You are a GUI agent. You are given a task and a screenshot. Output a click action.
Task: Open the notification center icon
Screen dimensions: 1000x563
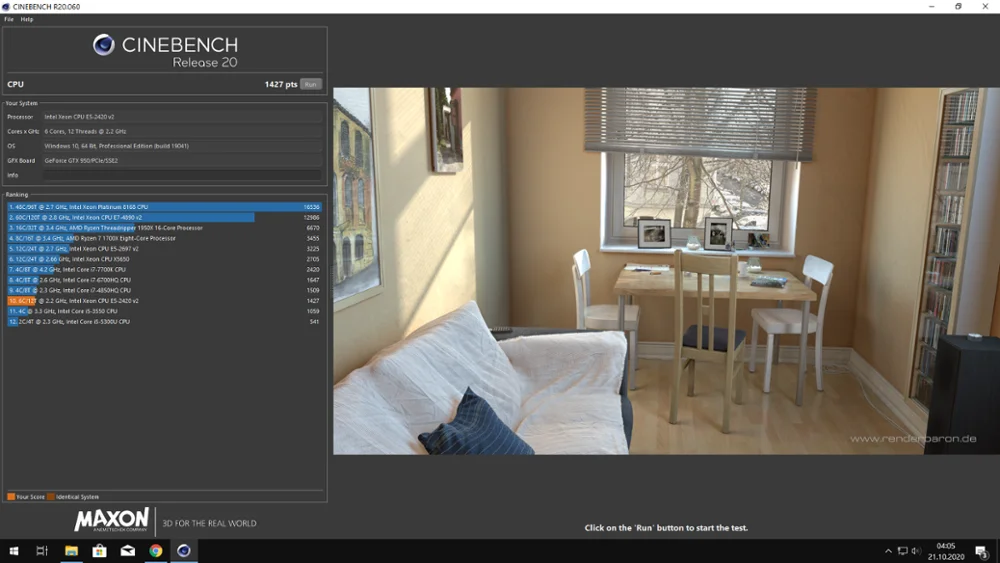point(982,551)
